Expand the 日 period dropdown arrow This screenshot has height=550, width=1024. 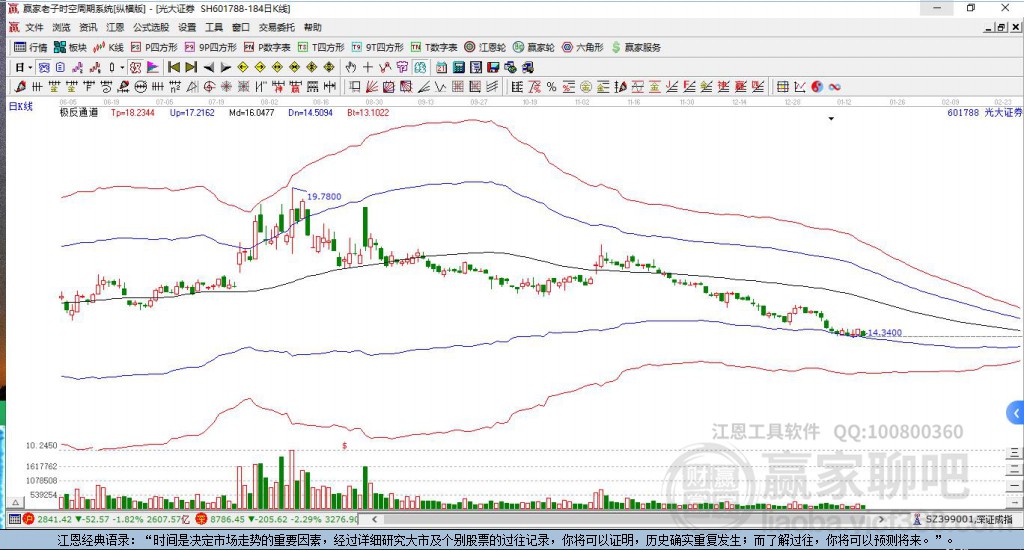[x=30, y=67]
